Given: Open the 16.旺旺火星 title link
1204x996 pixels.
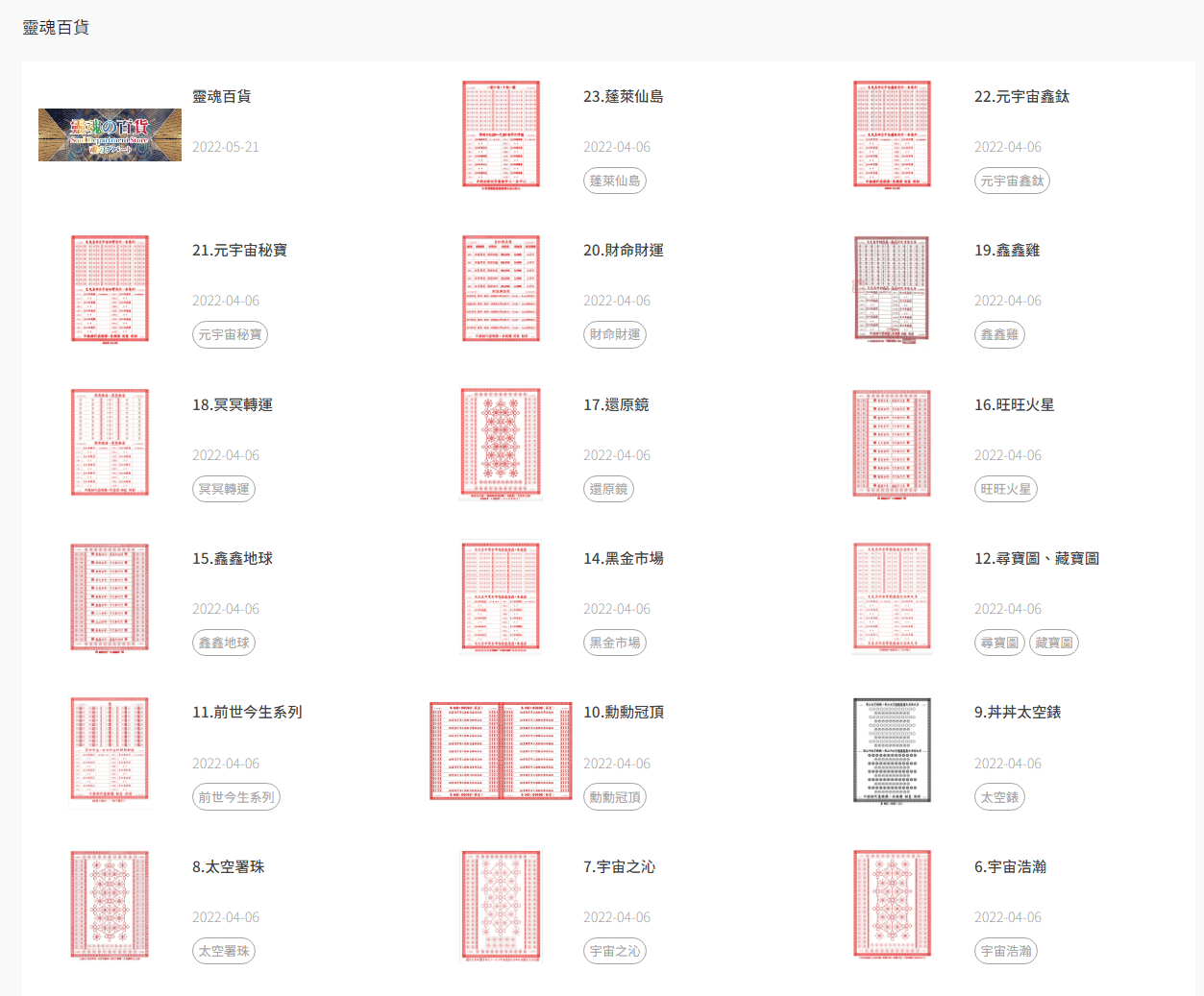Looking at the screenshot, I should pos(1015,404).
